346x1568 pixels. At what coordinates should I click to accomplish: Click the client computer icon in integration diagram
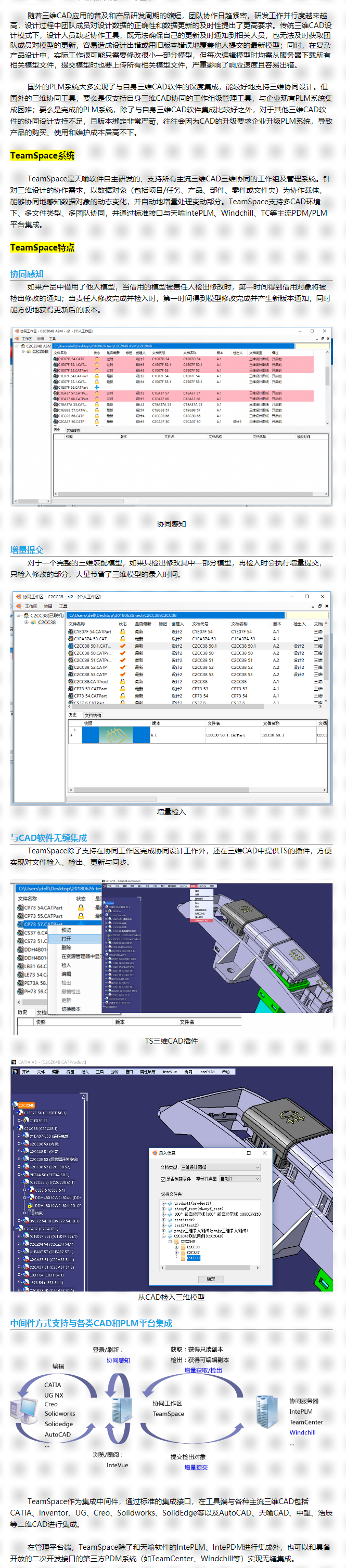point(24,1411)
